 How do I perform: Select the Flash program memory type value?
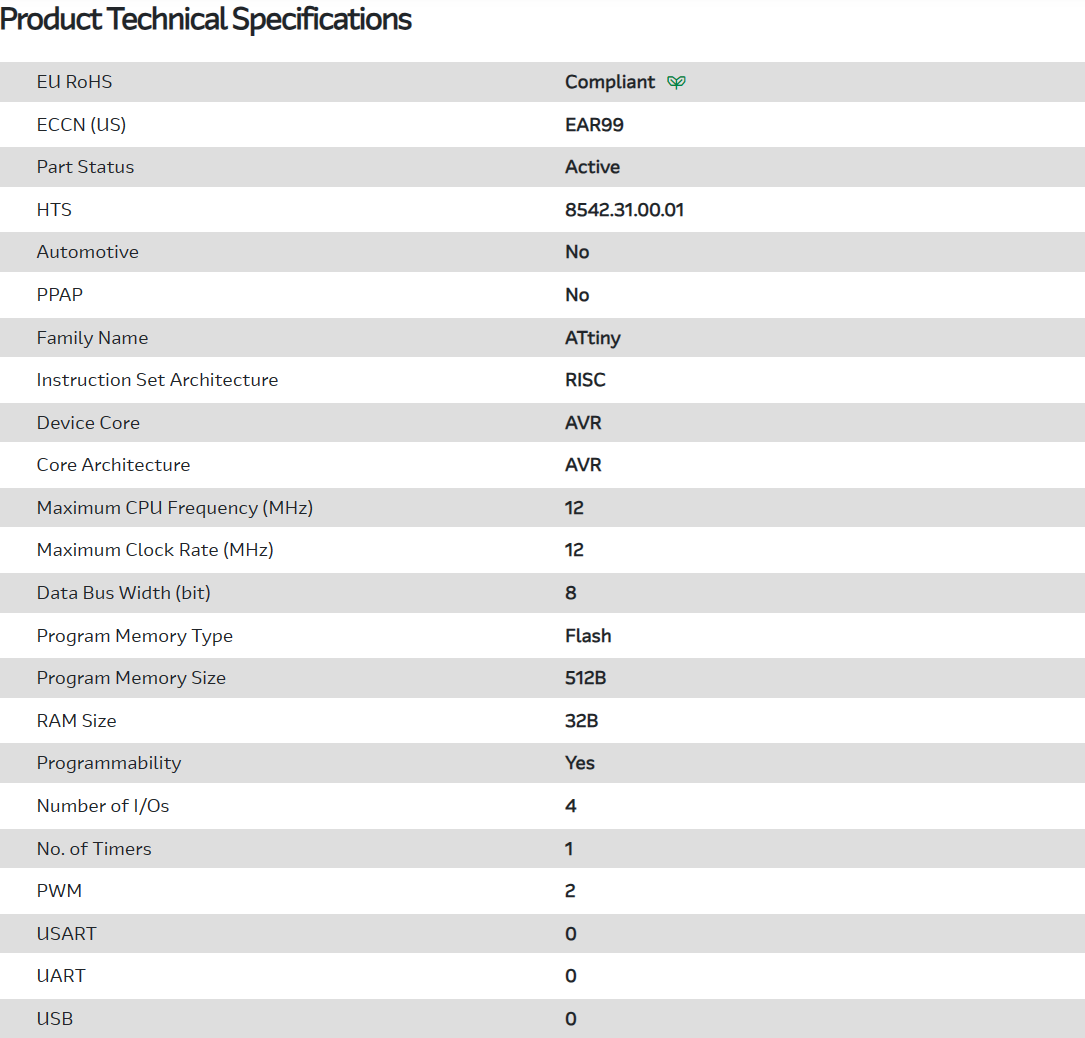(x=588, y=636)
